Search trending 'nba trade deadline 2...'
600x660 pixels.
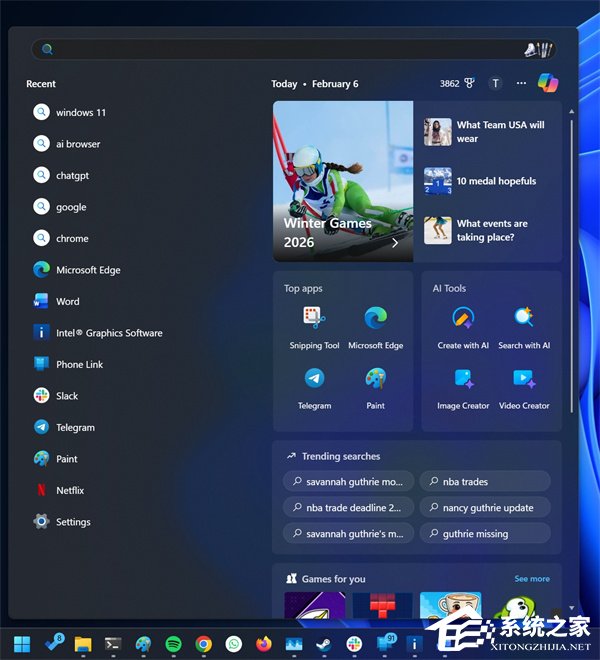pyautogui.click(x=348, y=507)
